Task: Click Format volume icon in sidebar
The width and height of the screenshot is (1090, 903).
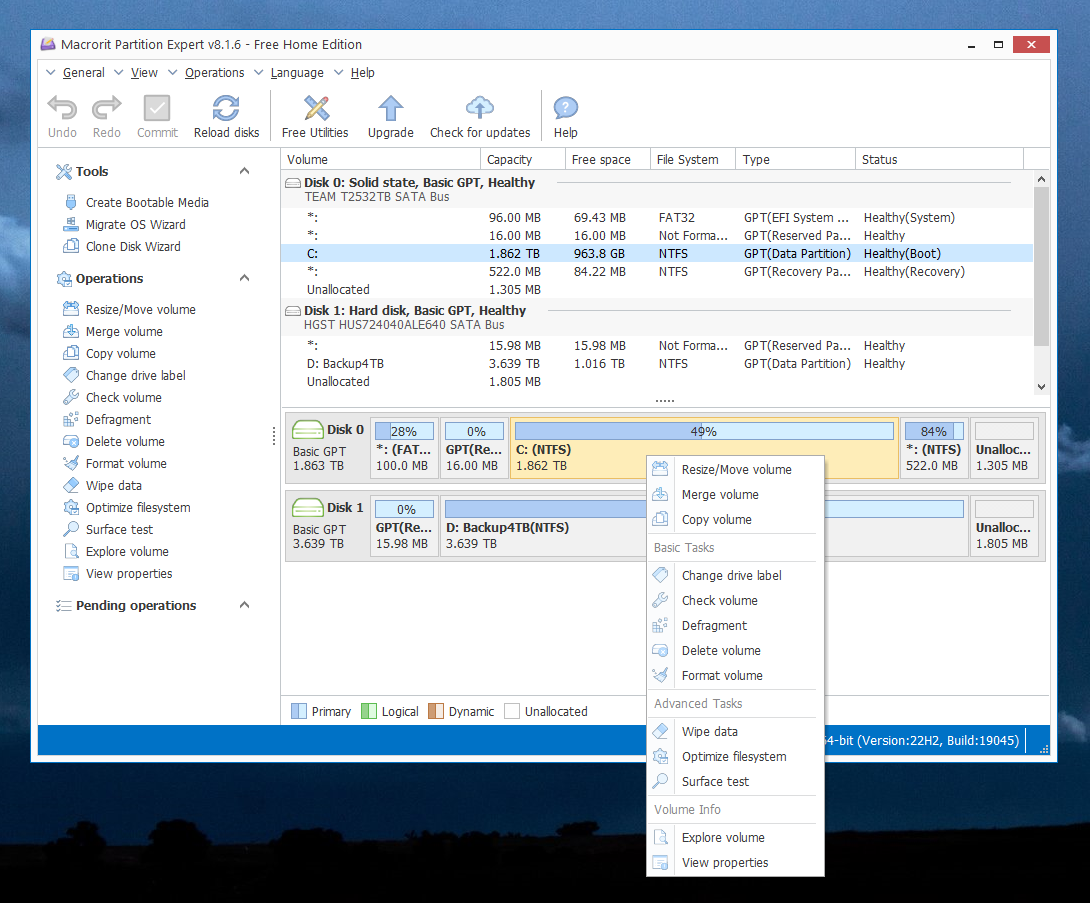Action: tap(70, 463)
